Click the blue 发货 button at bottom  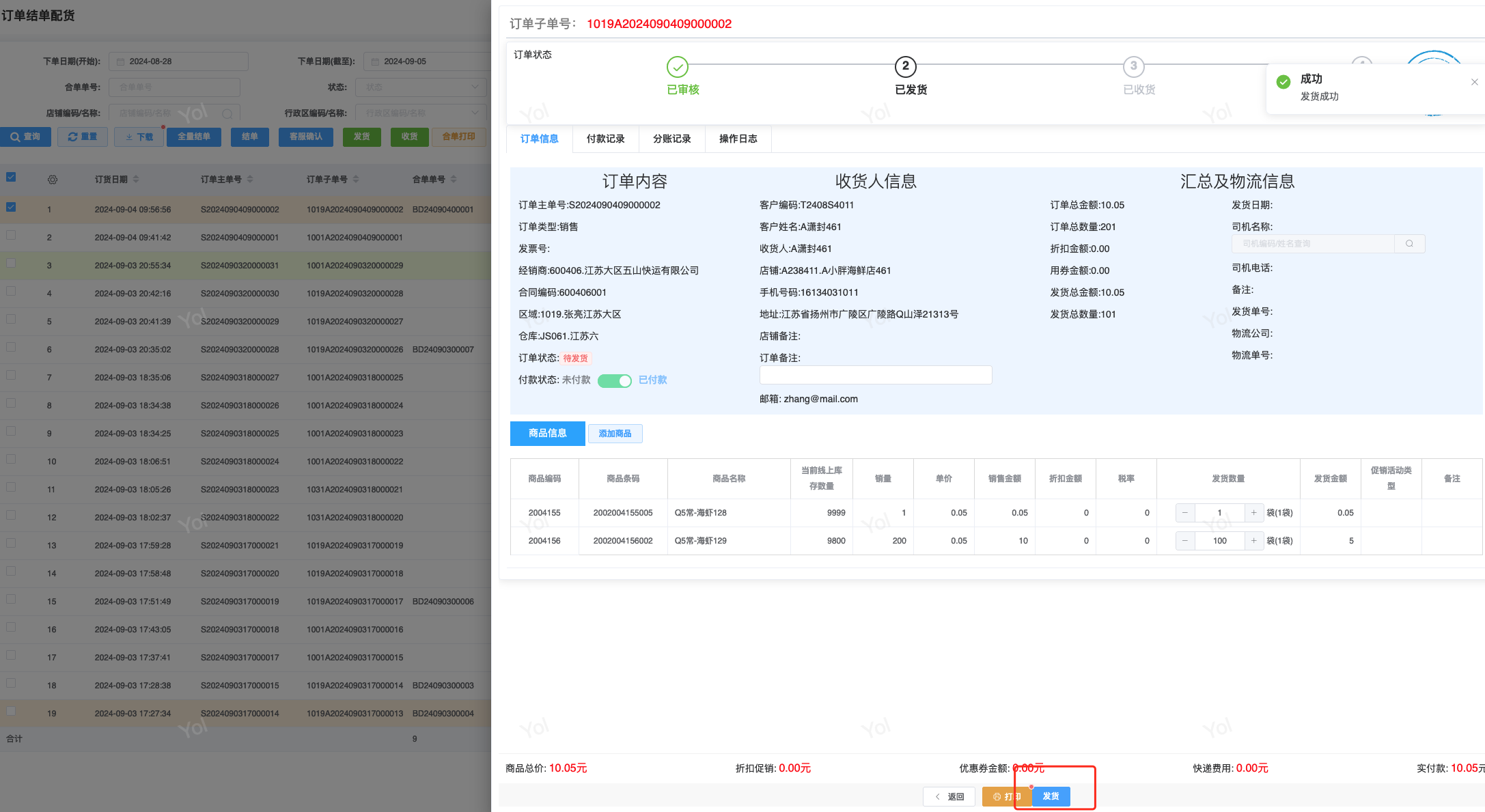click(1051, 796)
